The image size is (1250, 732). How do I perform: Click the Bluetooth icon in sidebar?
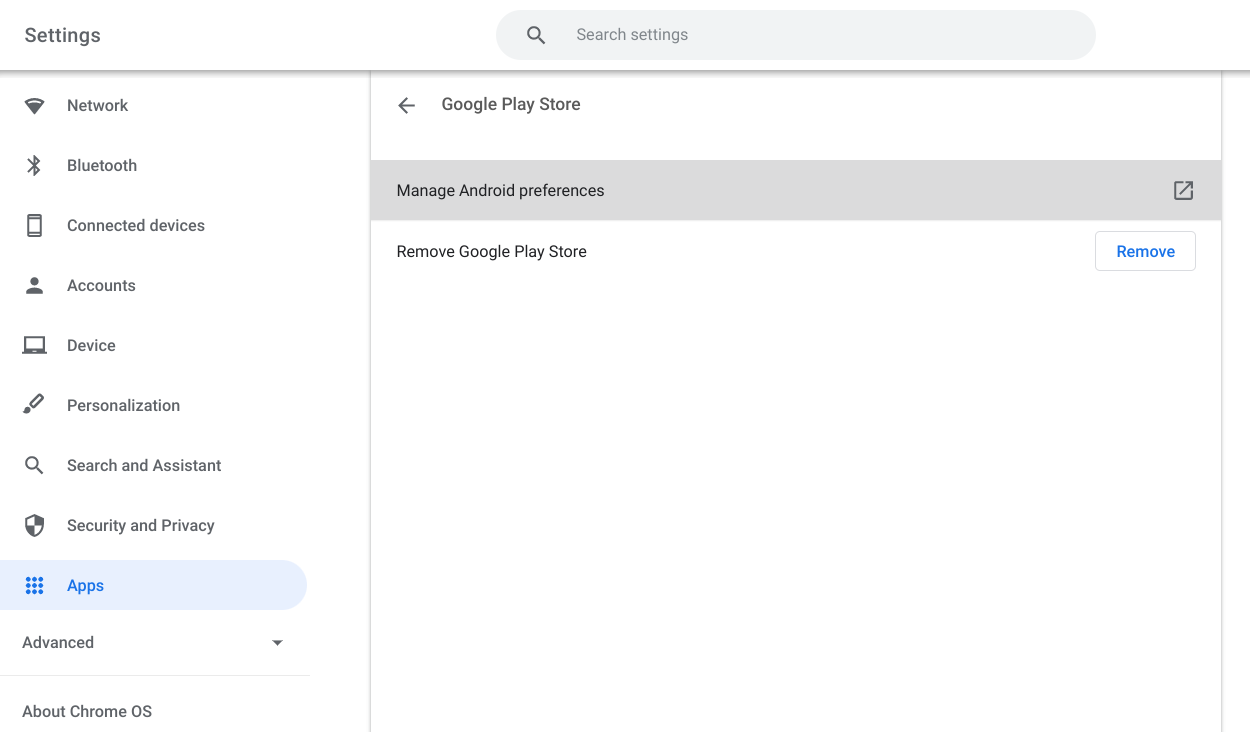coord(35,165)
